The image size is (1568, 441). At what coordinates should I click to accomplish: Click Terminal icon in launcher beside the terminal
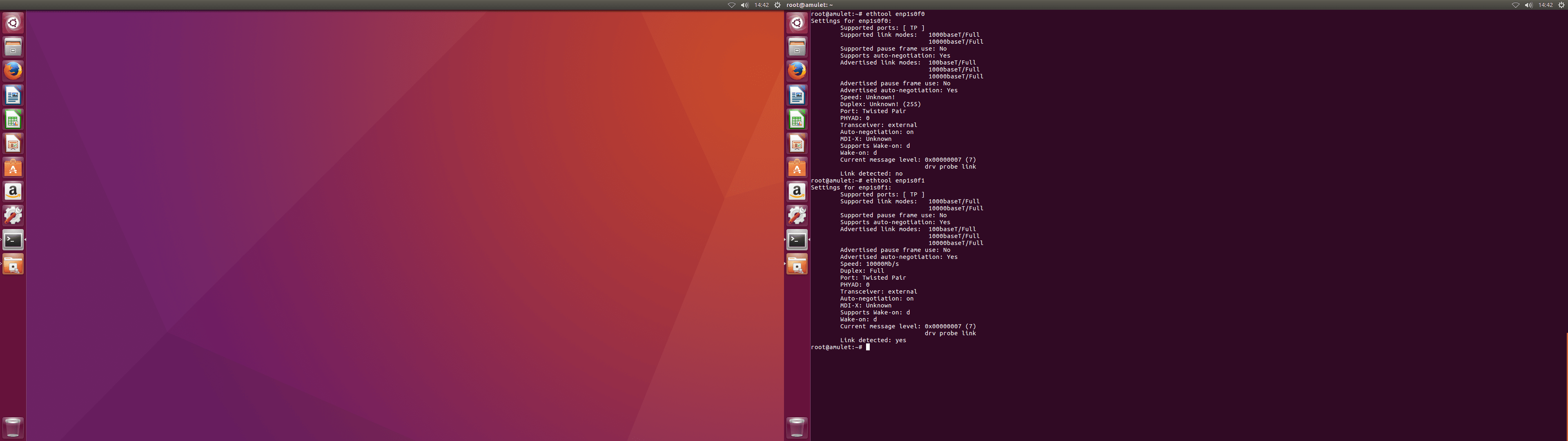pyautogui.click(x=797, y=240)
